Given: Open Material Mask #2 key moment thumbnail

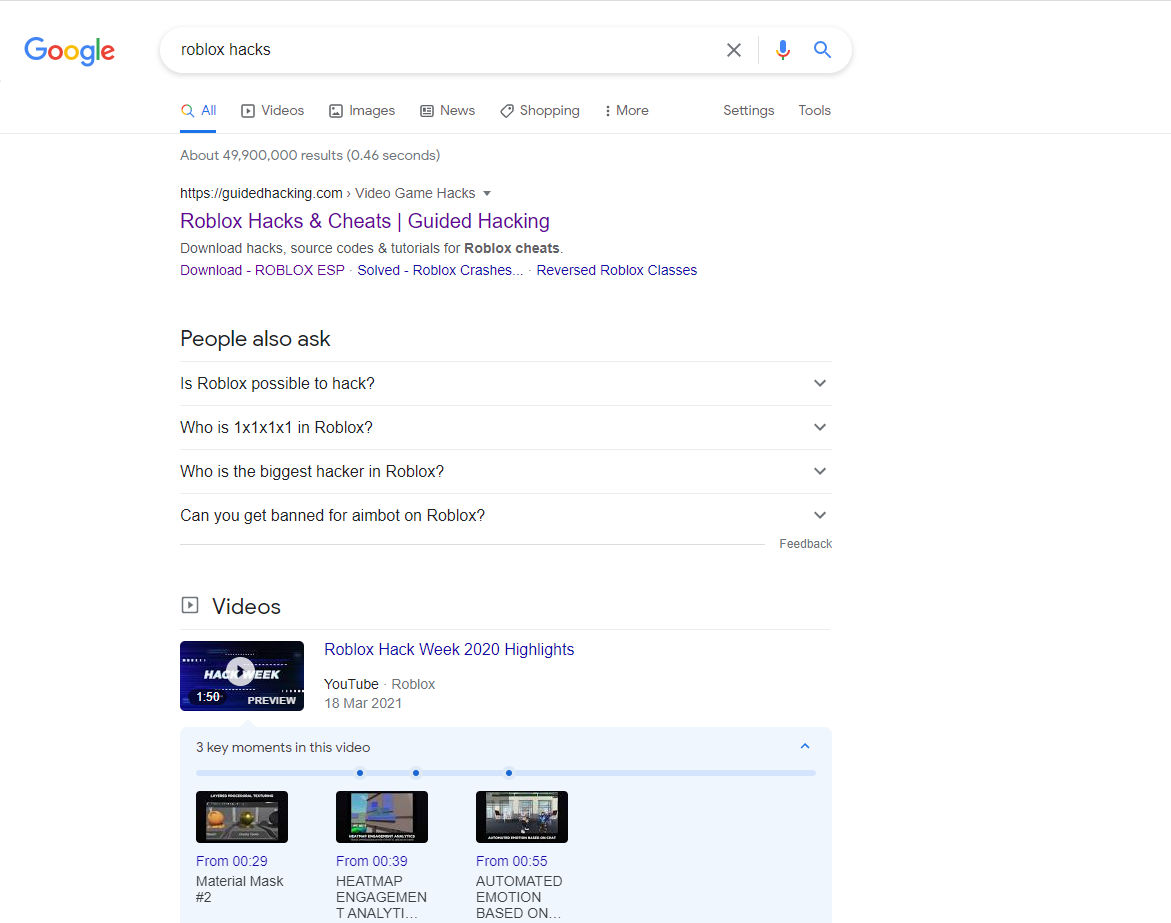Looking at the screenshot, I should [x=242, y=817].
